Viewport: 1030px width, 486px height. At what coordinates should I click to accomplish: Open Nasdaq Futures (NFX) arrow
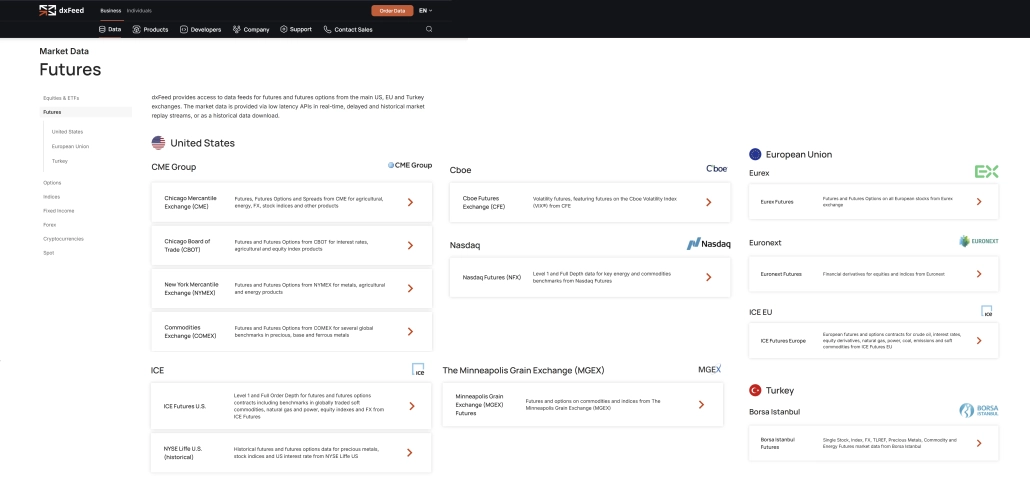709,277
